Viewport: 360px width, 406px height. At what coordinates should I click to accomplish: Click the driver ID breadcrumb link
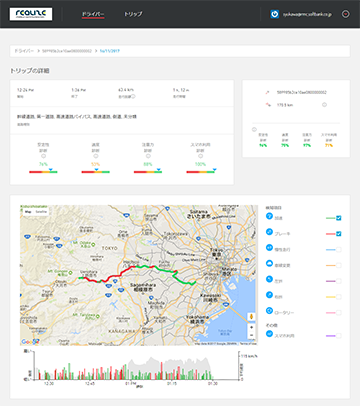tap(67, 51)
